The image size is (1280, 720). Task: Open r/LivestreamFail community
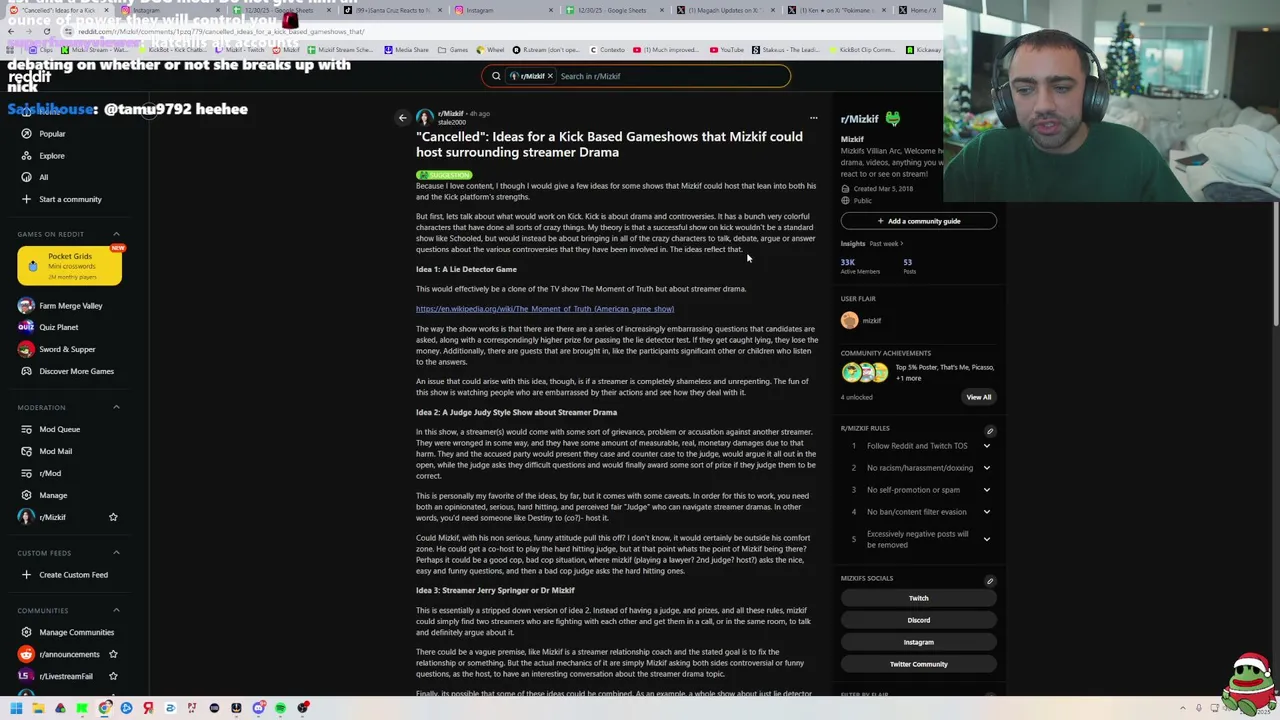pyautogui.click(x=66, y=676)
